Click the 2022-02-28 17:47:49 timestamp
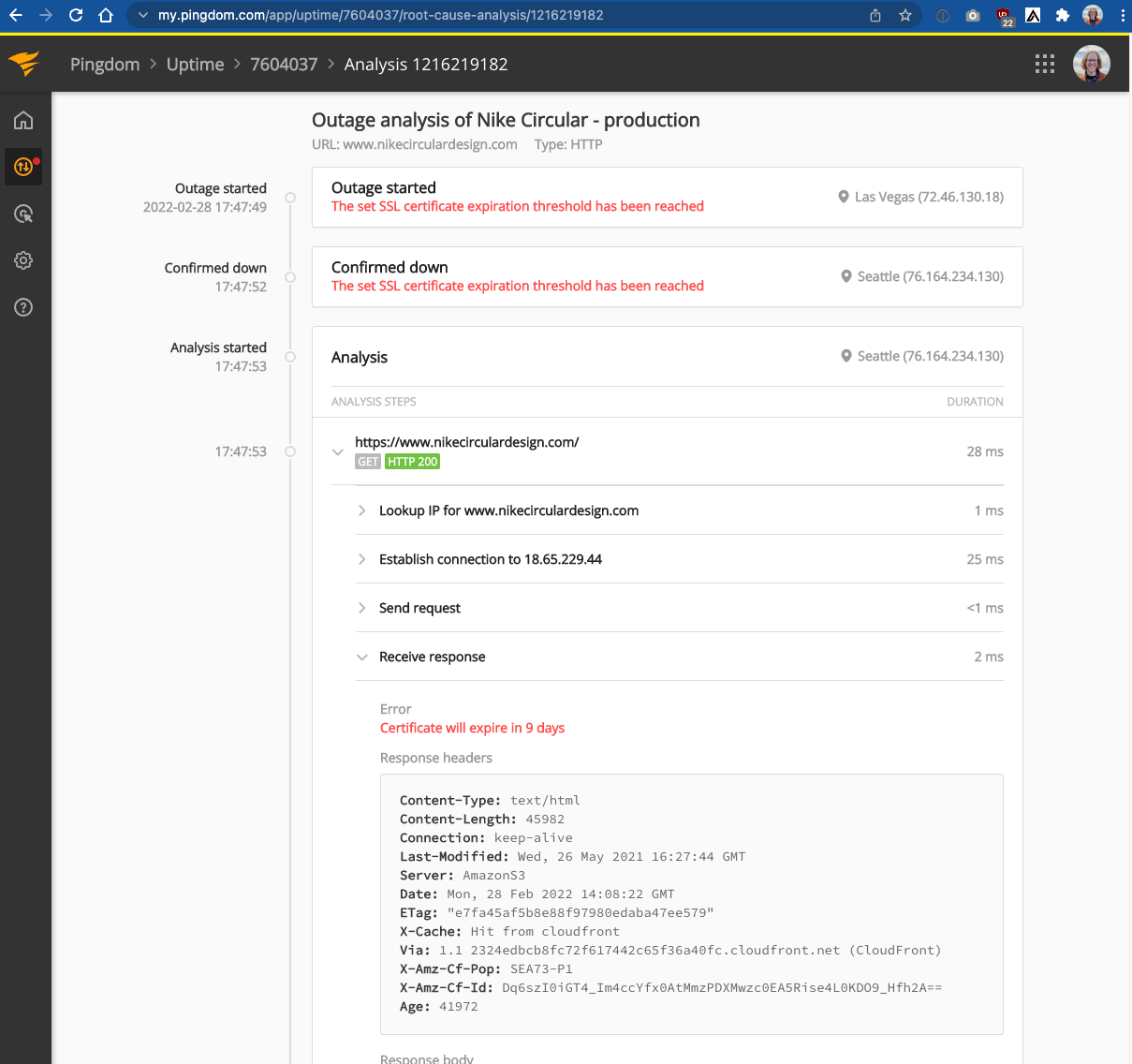1132x1064 pixels. 205,207
